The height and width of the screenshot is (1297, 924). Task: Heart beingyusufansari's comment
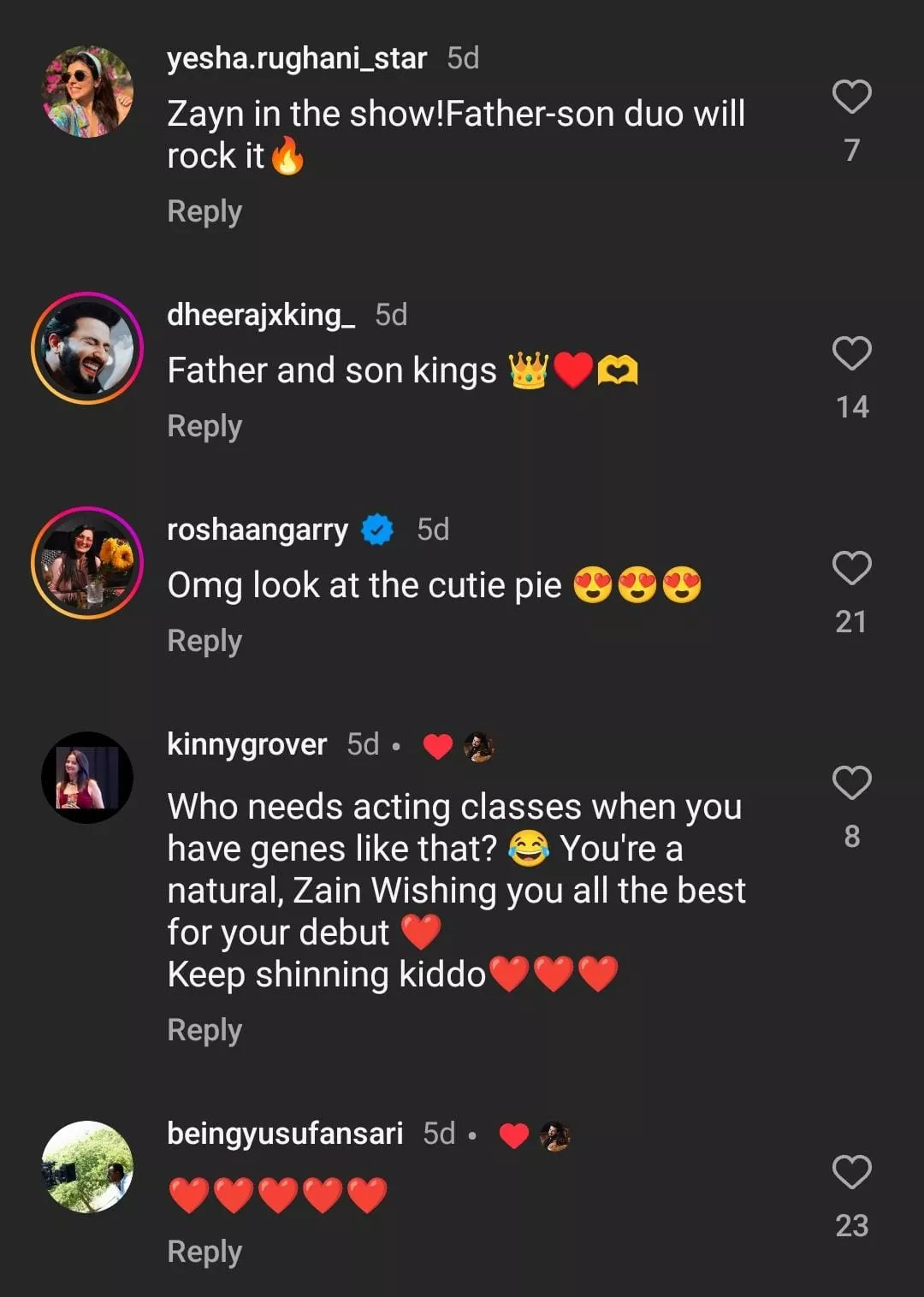[x=851, y=1172]
